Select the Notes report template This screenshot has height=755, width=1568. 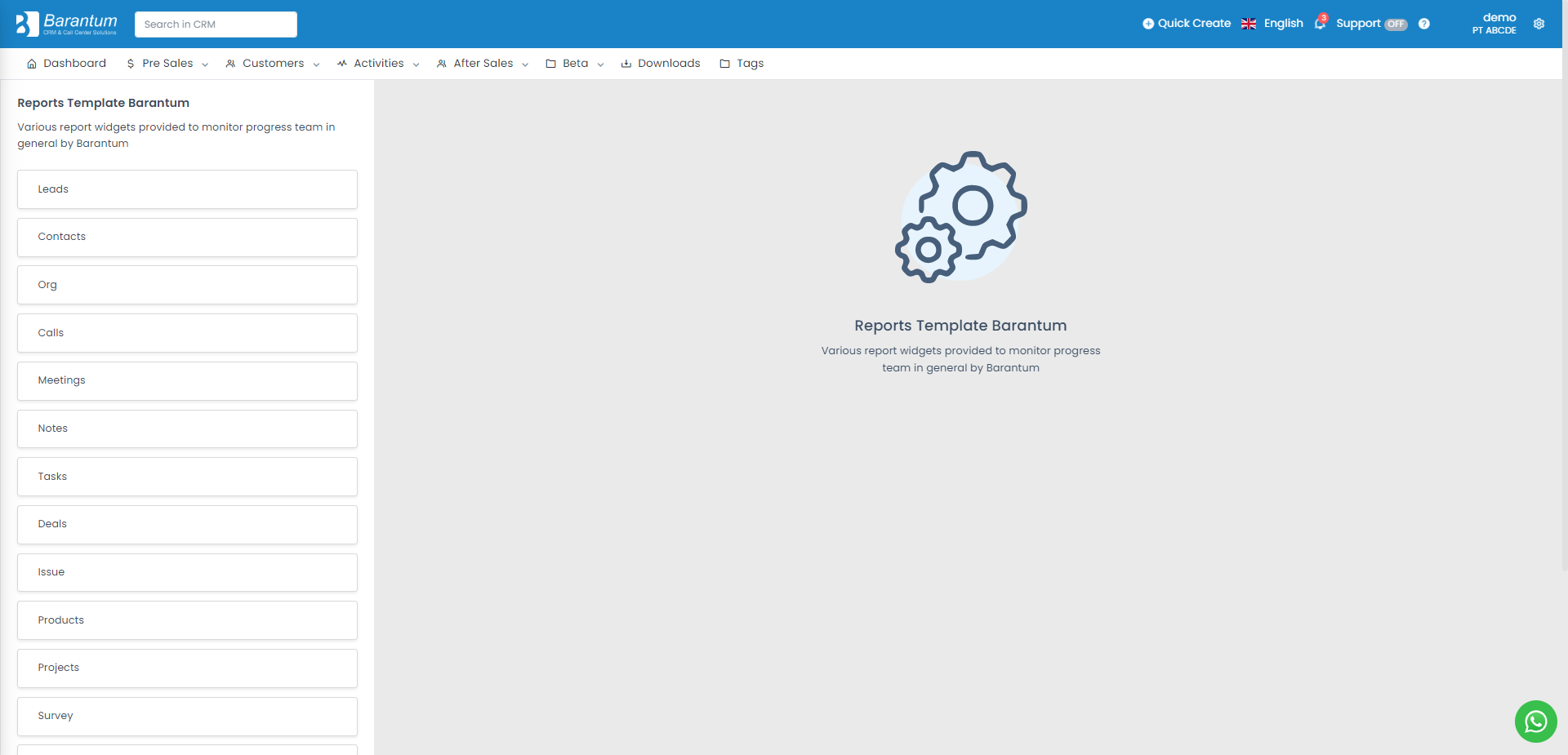pos(187,429)
